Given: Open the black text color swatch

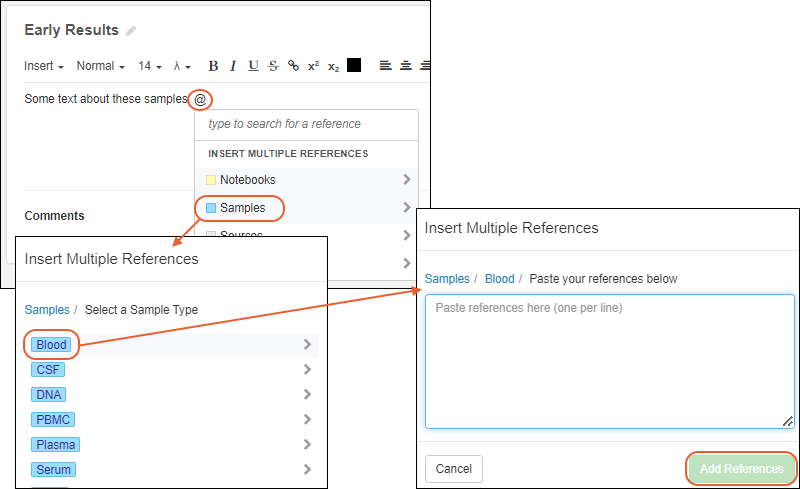Looking at the screenshot, I should (354, 66).
